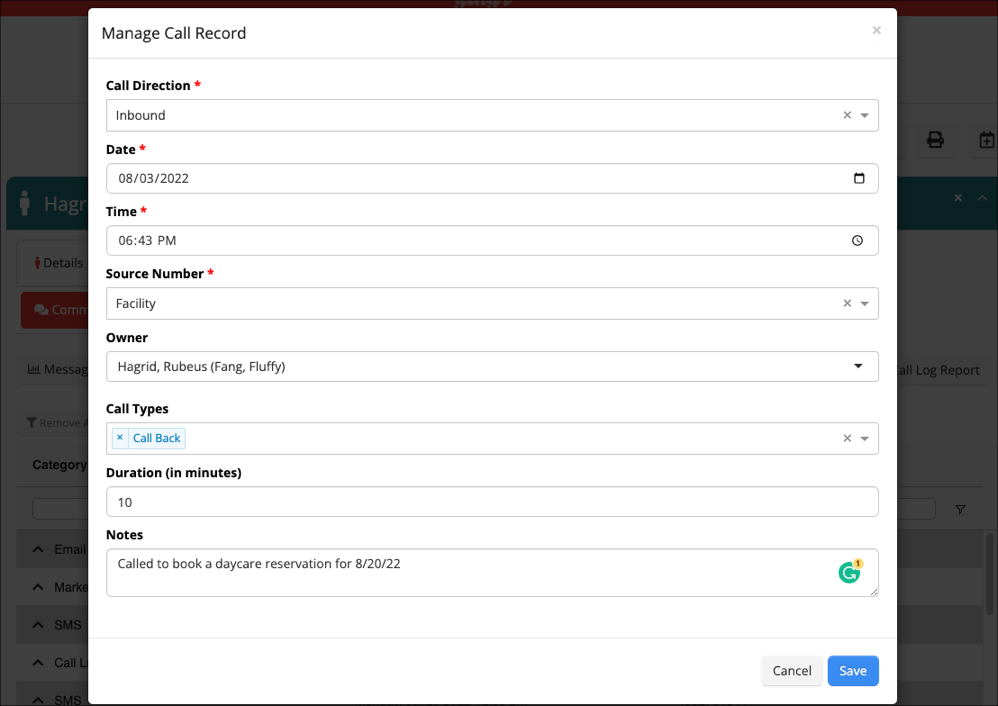Screen dimensions: 998x706
Task: Click the Facility value in Source Number
Action: (136, 304)
